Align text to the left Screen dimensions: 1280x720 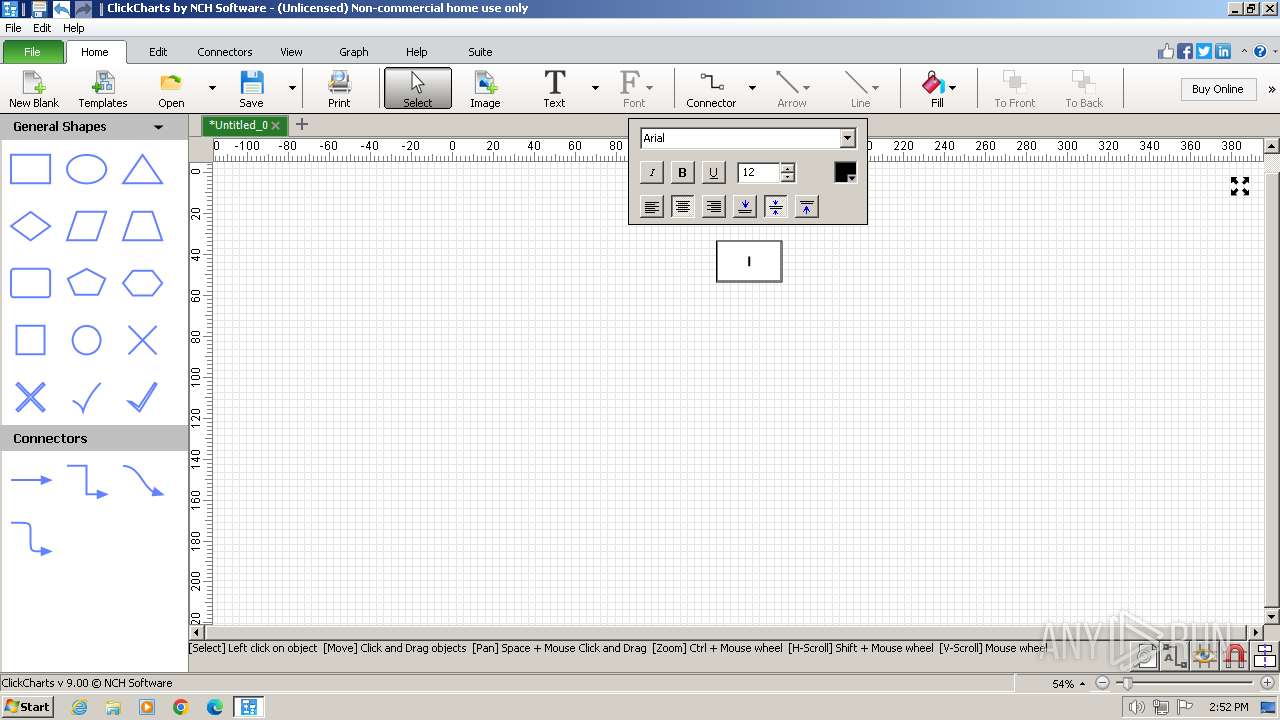point(652,207)
